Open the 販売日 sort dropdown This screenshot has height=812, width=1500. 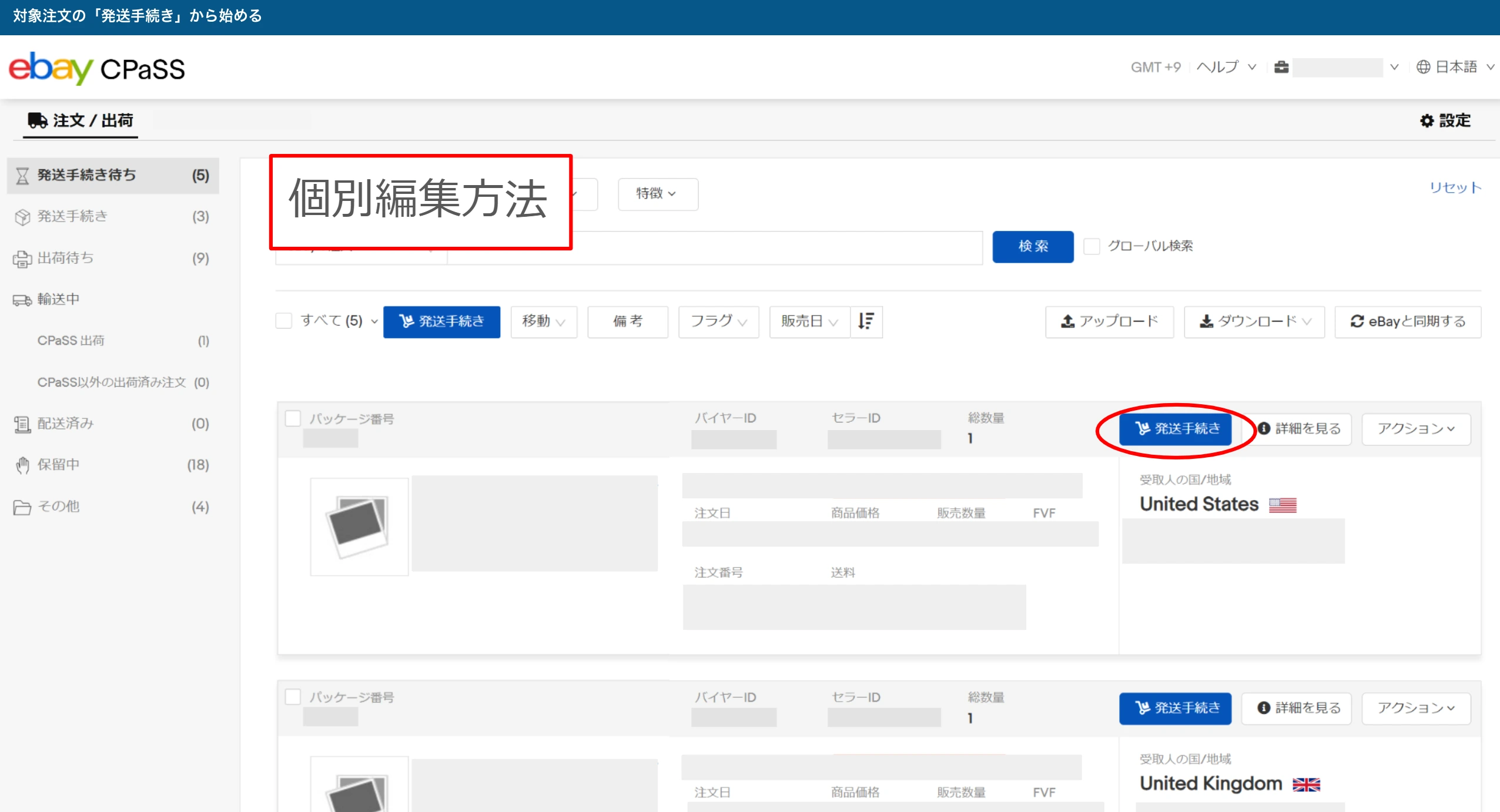pyautogui.click(x=809, y=321)
